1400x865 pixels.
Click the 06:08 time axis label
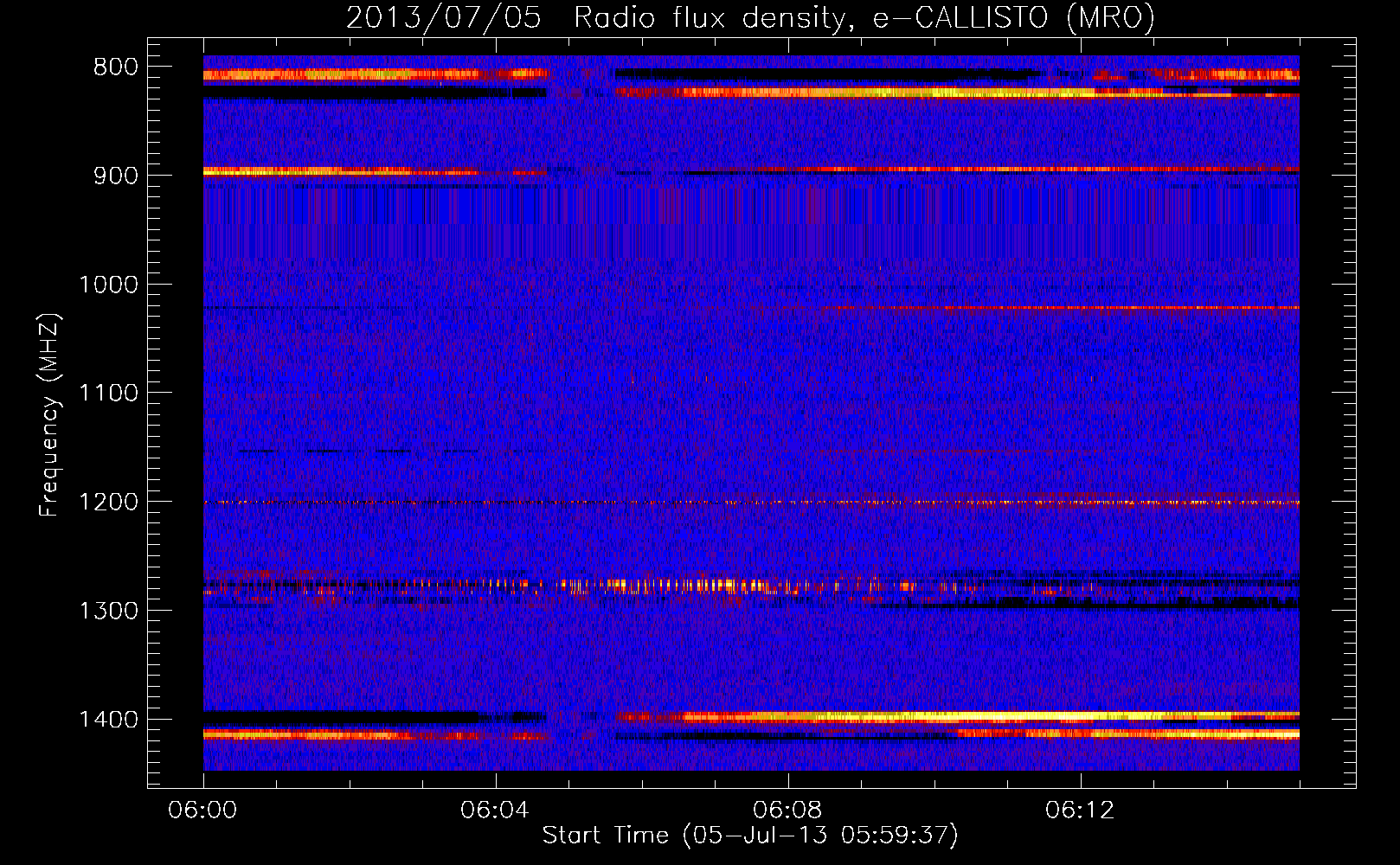coord(787,811)
